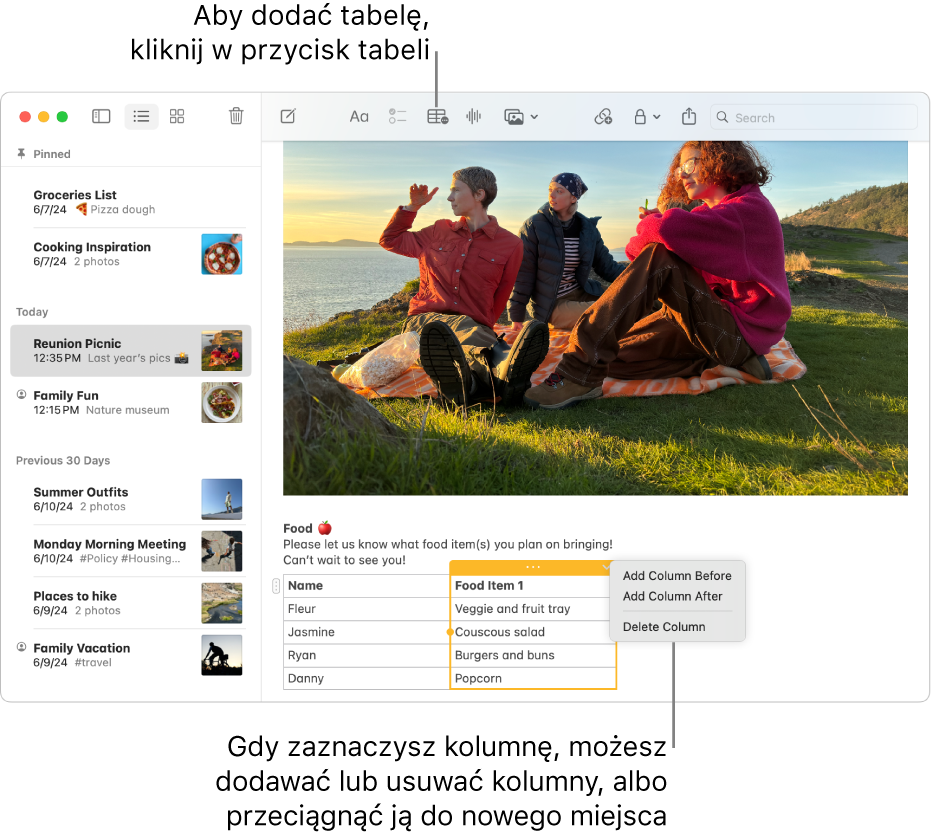This screenshot has height=838, width=931.
Task: Click the column header dropdown arrow
Action: (606, 567)
